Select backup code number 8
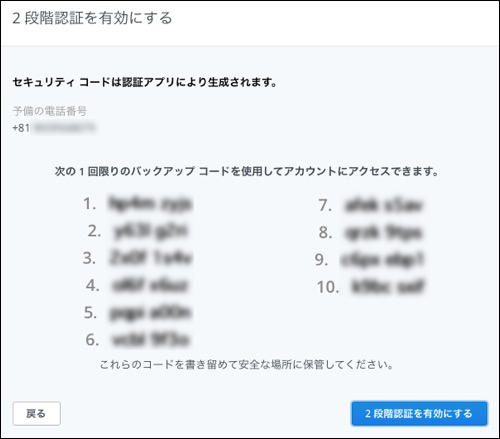Viewport: 500px width, 439px height. (x=384, y=232)
